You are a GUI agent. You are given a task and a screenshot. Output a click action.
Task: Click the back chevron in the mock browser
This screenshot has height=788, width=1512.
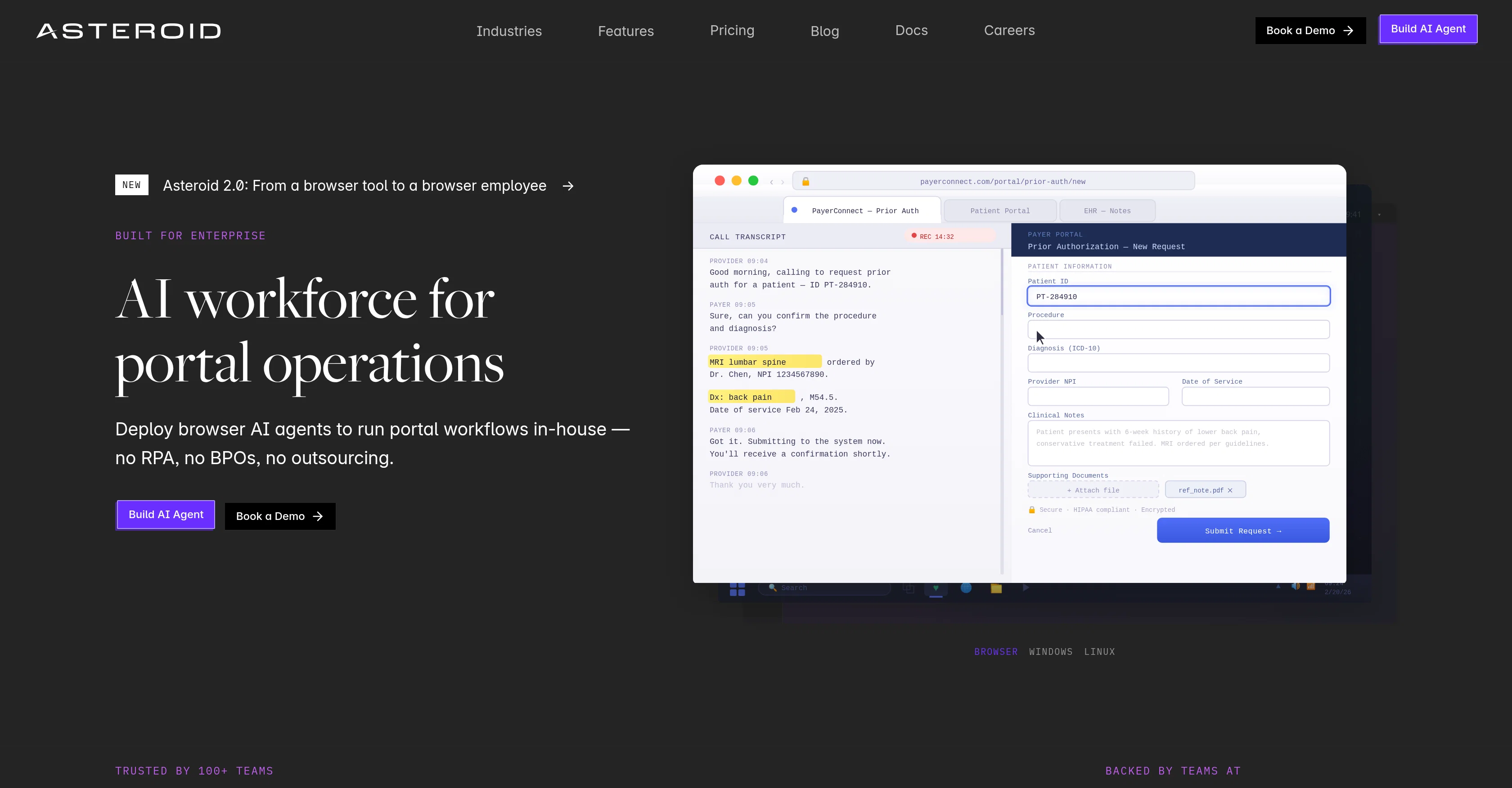pos(771,182)
